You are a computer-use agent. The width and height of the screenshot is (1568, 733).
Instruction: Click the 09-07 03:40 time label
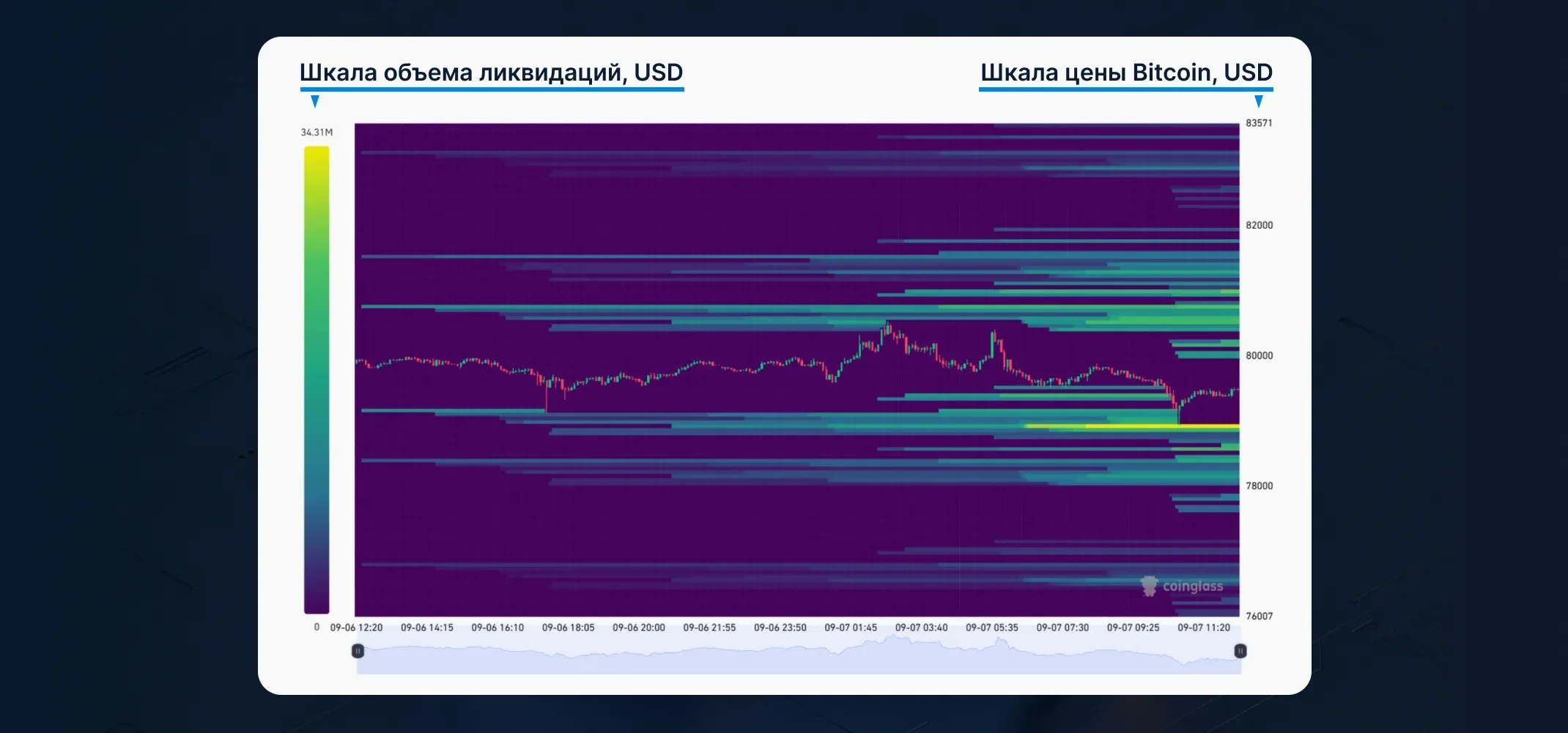click(922, 627)
